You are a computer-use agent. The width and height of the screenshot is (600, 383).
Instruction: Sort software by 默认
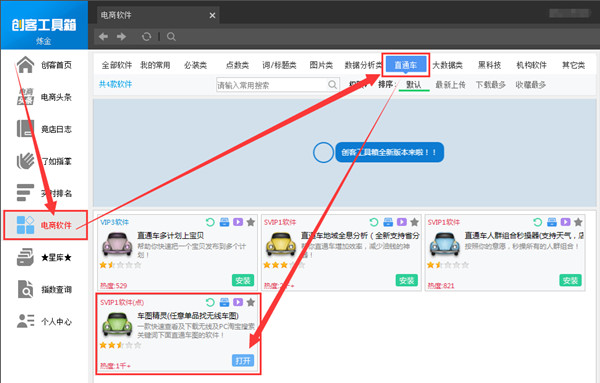pos(414,85)
